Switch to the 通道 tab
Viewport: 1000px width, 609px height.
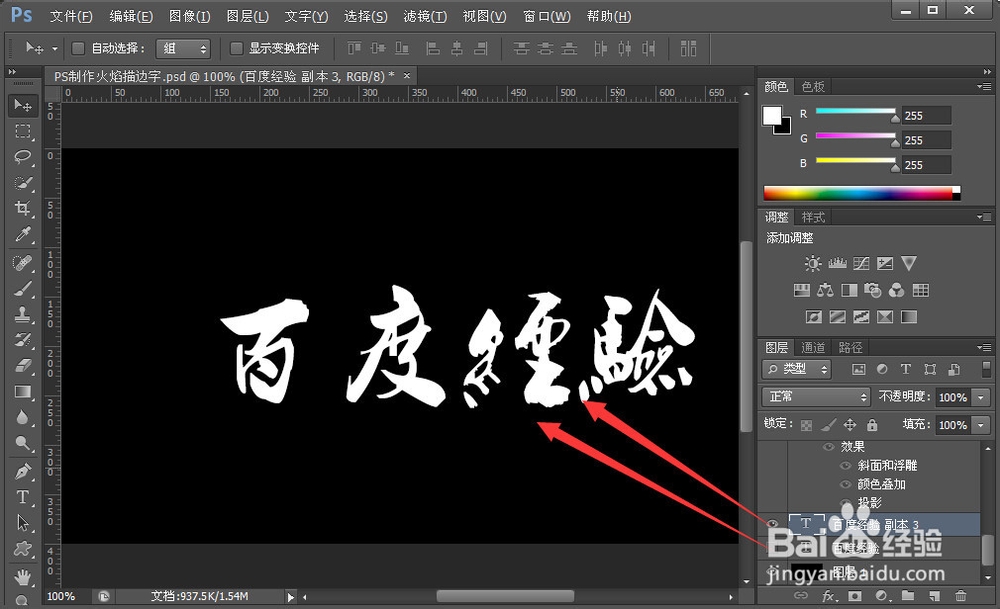(812, 348)
